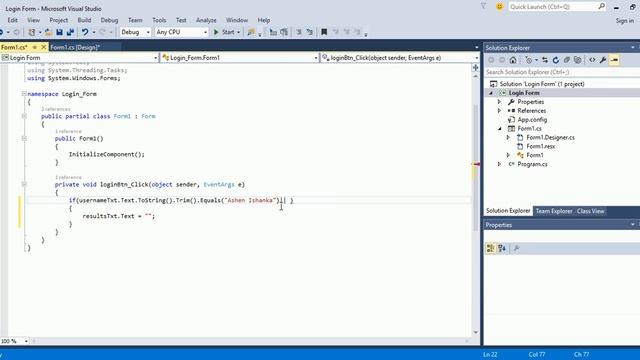The height and width of the screenshot is (360, 640).
Task: Collapse the loginBtn_Click method outline
Action: [24, 184]
